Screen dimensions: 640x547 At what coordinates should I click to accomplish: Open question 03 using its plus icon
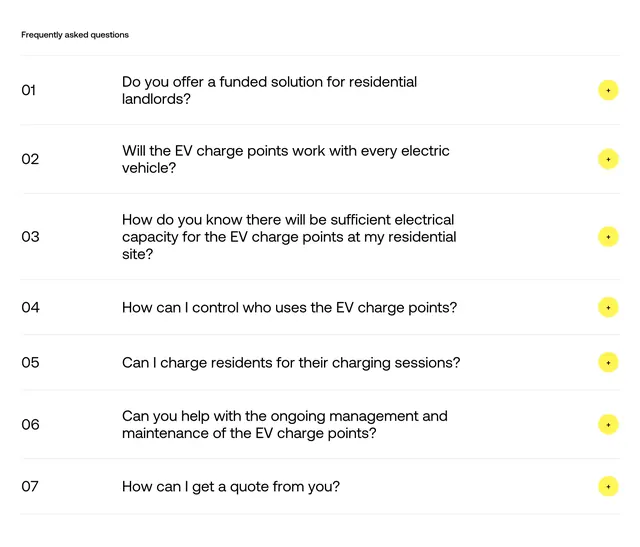pos(608,237)
